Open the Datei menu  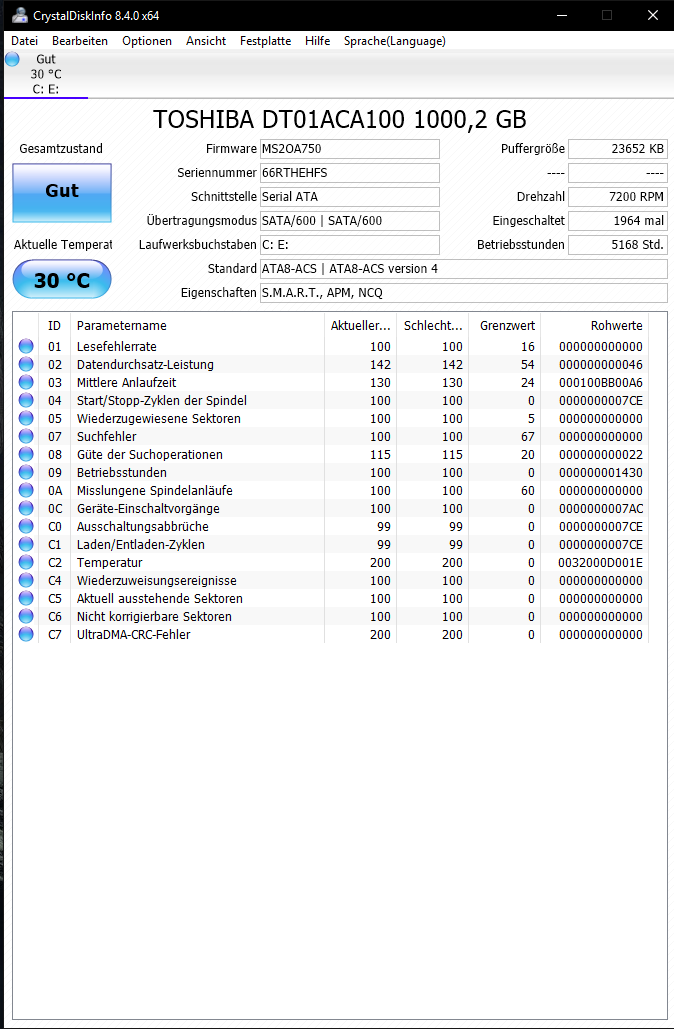24,41
